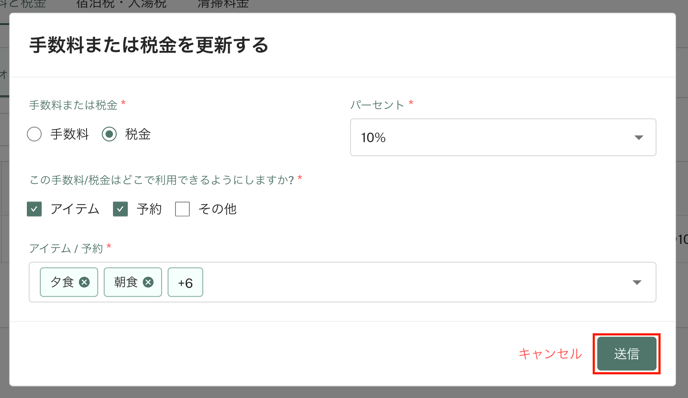Enable the その他 checkbox
The height and width of the screenshot is (398, 688).
click(x=183, y=209)
